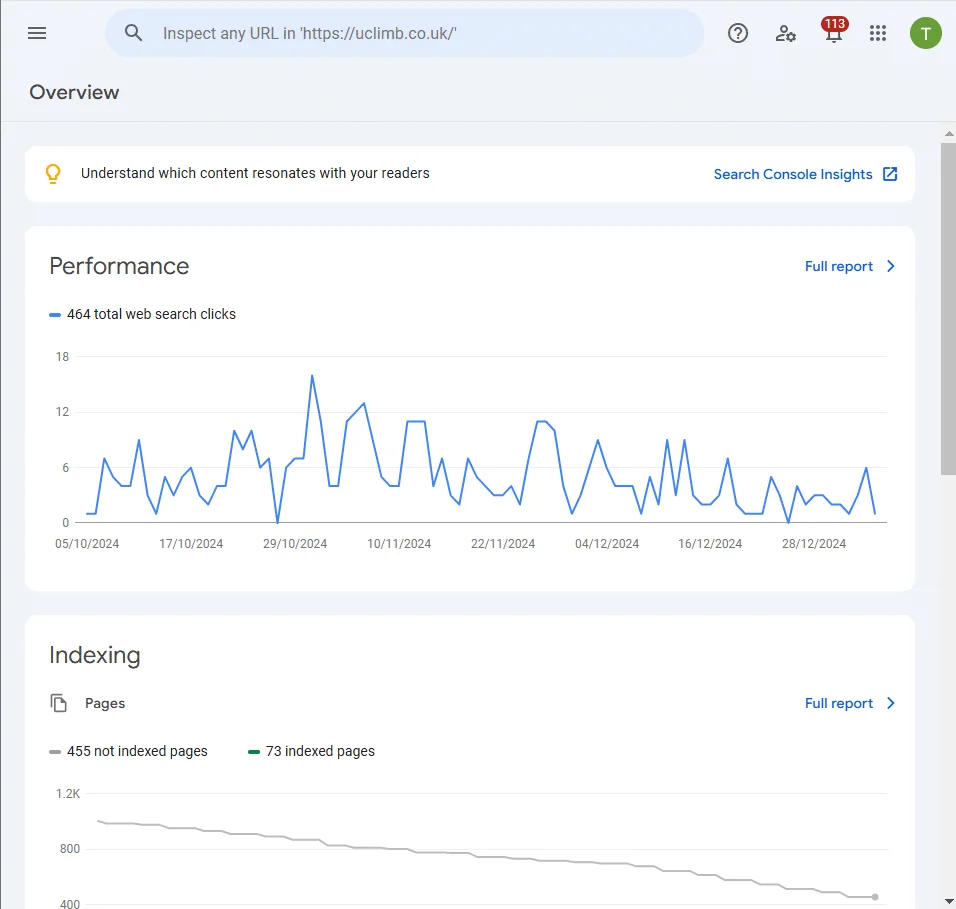The width and height of the screenshot is (956, 909).
Task: Open the Search Console help icon
Action: click(x=738, y=33)
